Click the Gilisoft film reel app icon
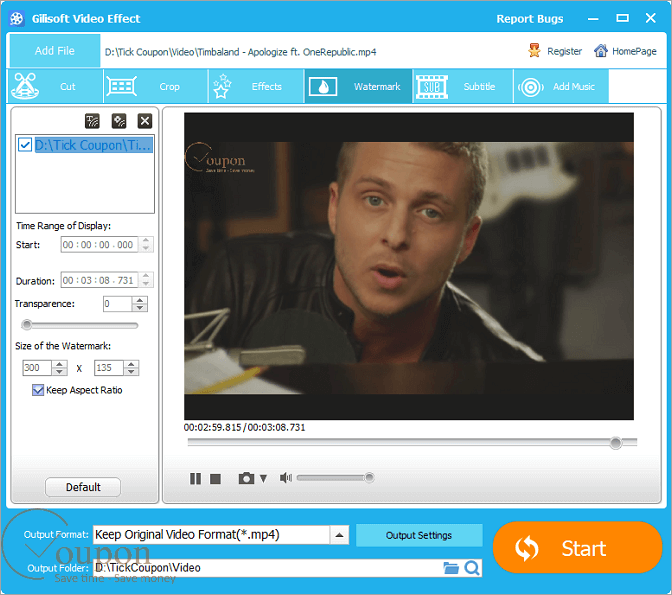The height and width of the screenshot is (595, 672). click(16, 18)
